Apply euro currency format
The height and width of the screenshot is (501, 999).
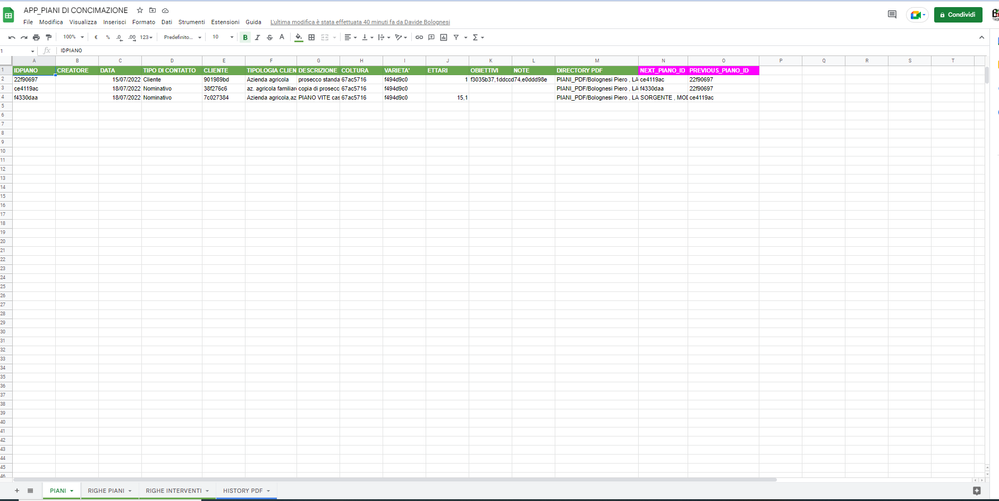[96, 38]
